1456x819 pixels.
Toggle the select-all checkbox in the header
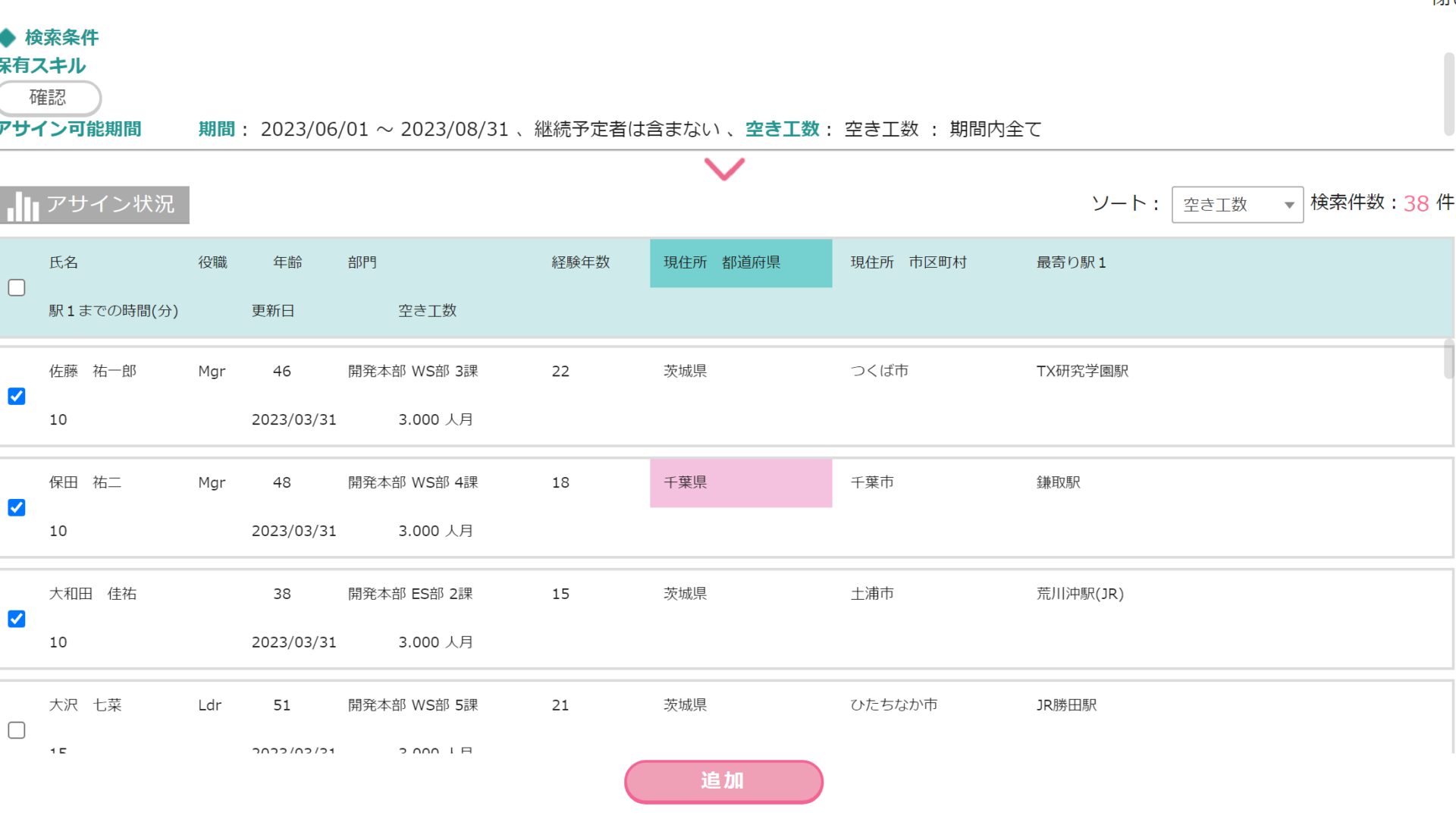(17, 287)
